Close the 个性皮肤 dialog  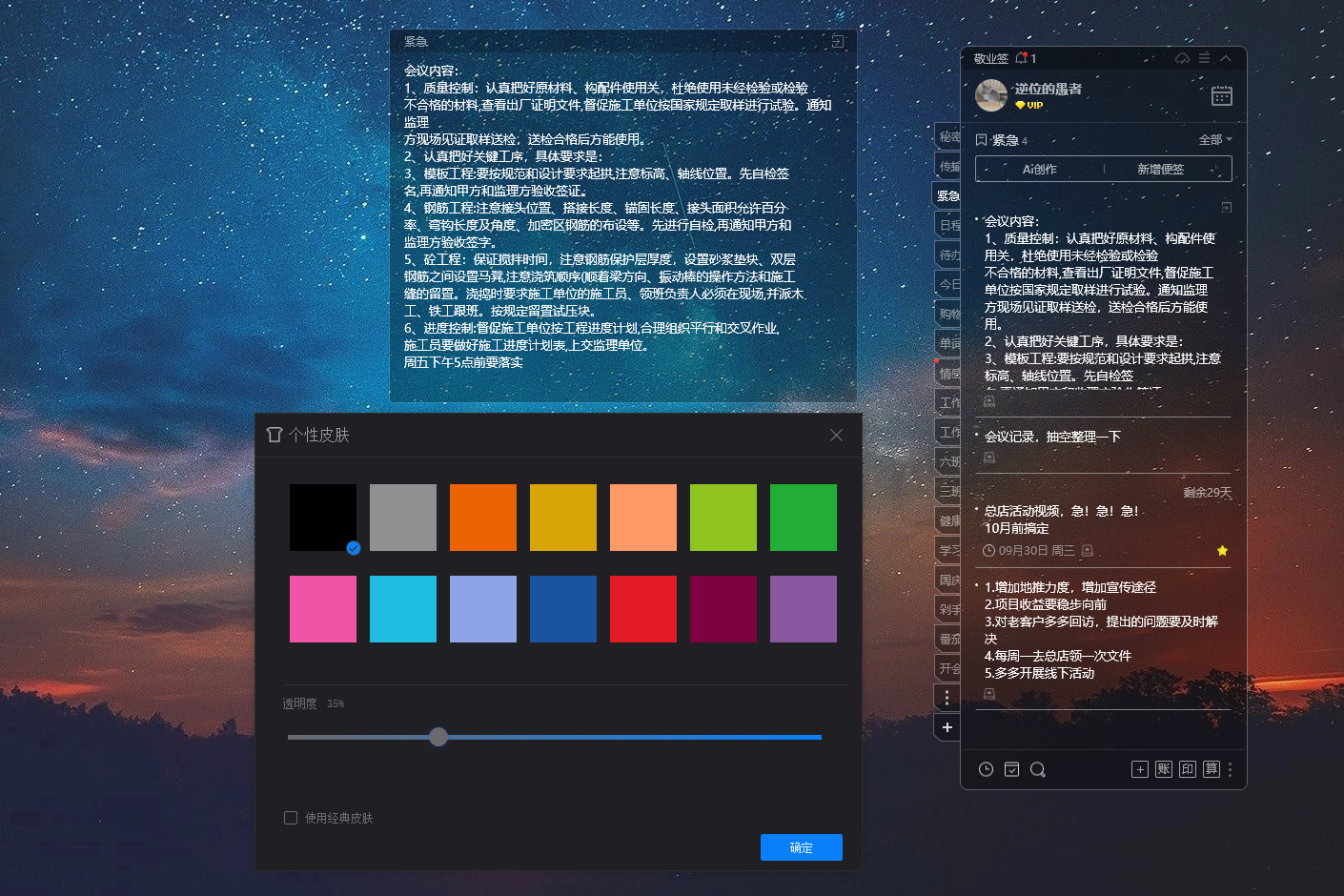tap(836, 435)
